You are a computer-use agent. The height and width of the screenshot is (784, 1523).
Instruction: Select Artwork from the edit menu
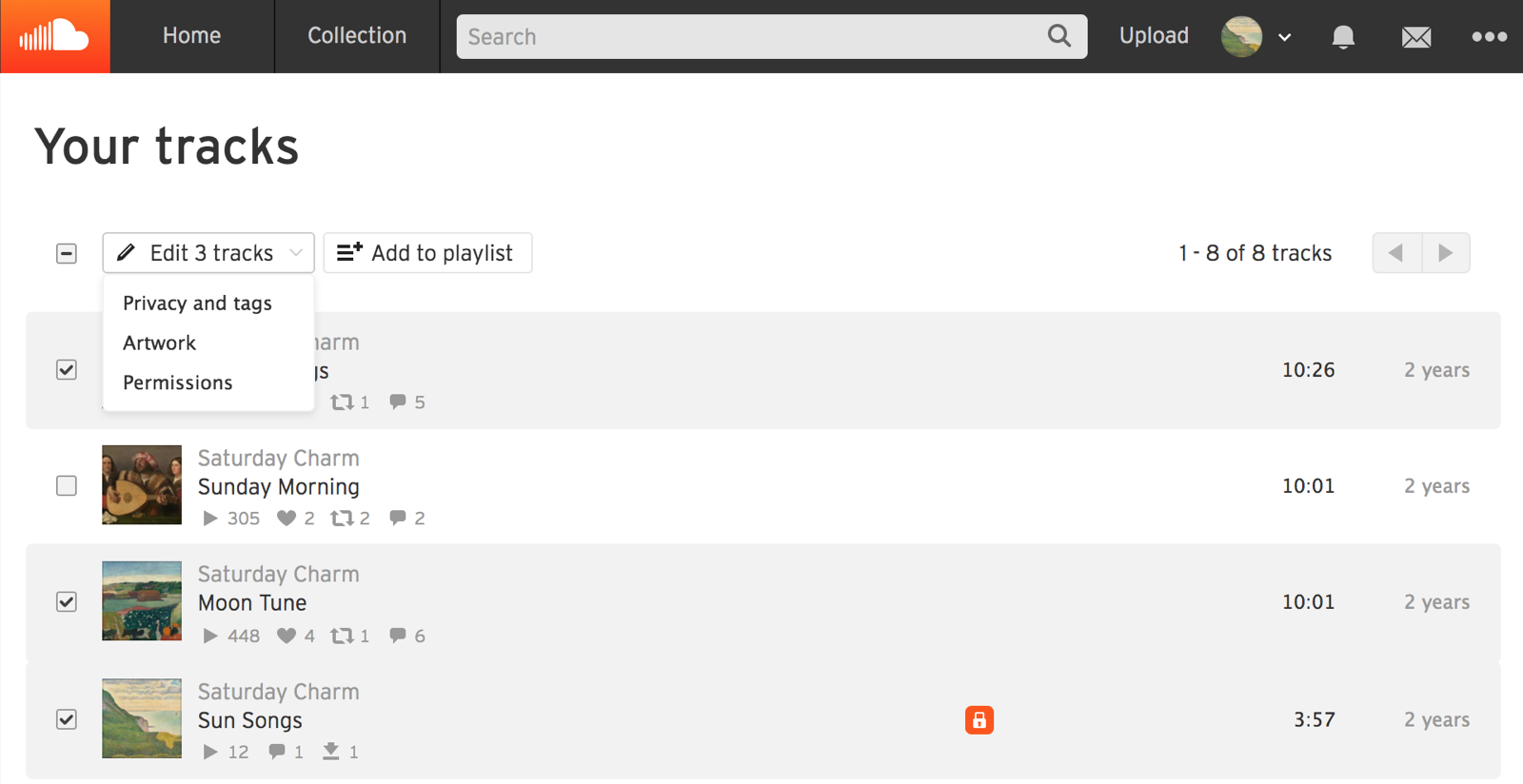(x=159, y=343)
